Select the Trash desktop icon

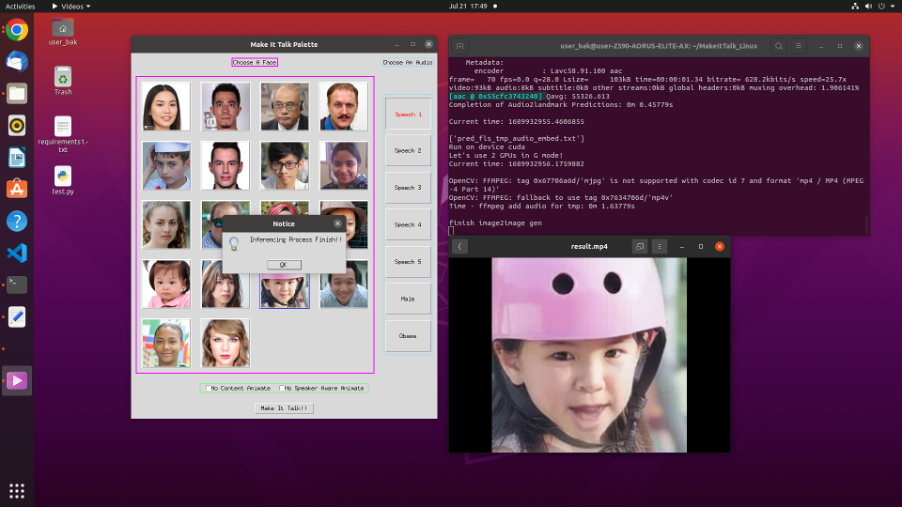tap(63, 81)
